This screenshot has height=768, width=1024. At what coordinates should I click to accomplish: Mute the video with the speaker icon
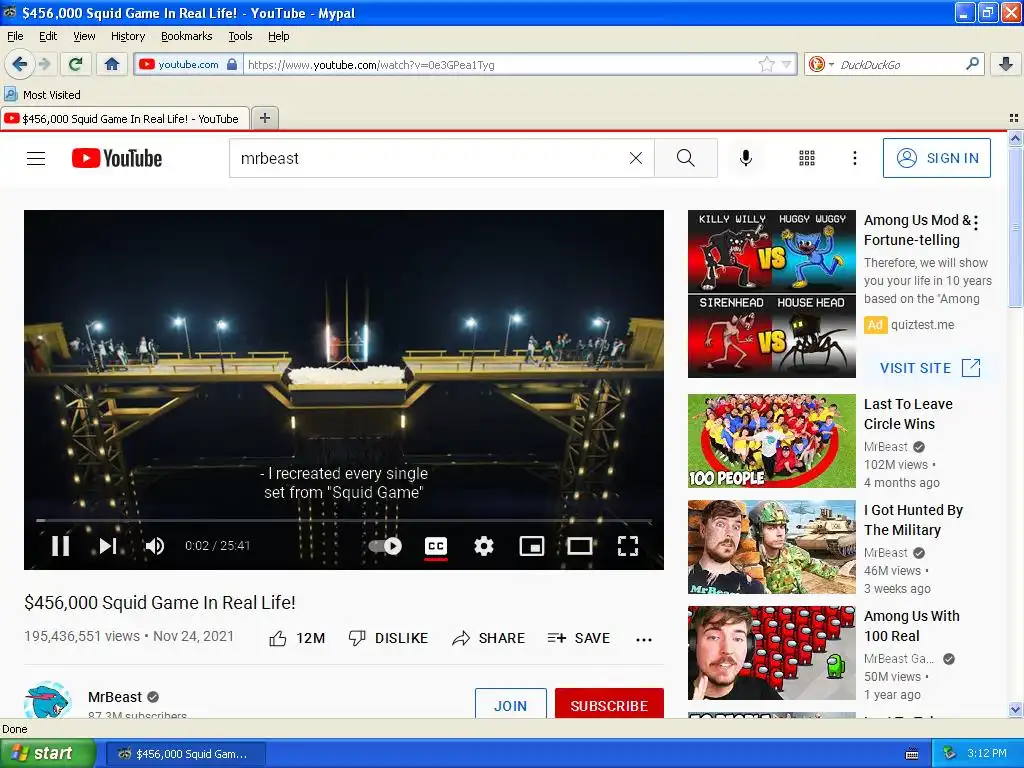click(x=155, y=546)
